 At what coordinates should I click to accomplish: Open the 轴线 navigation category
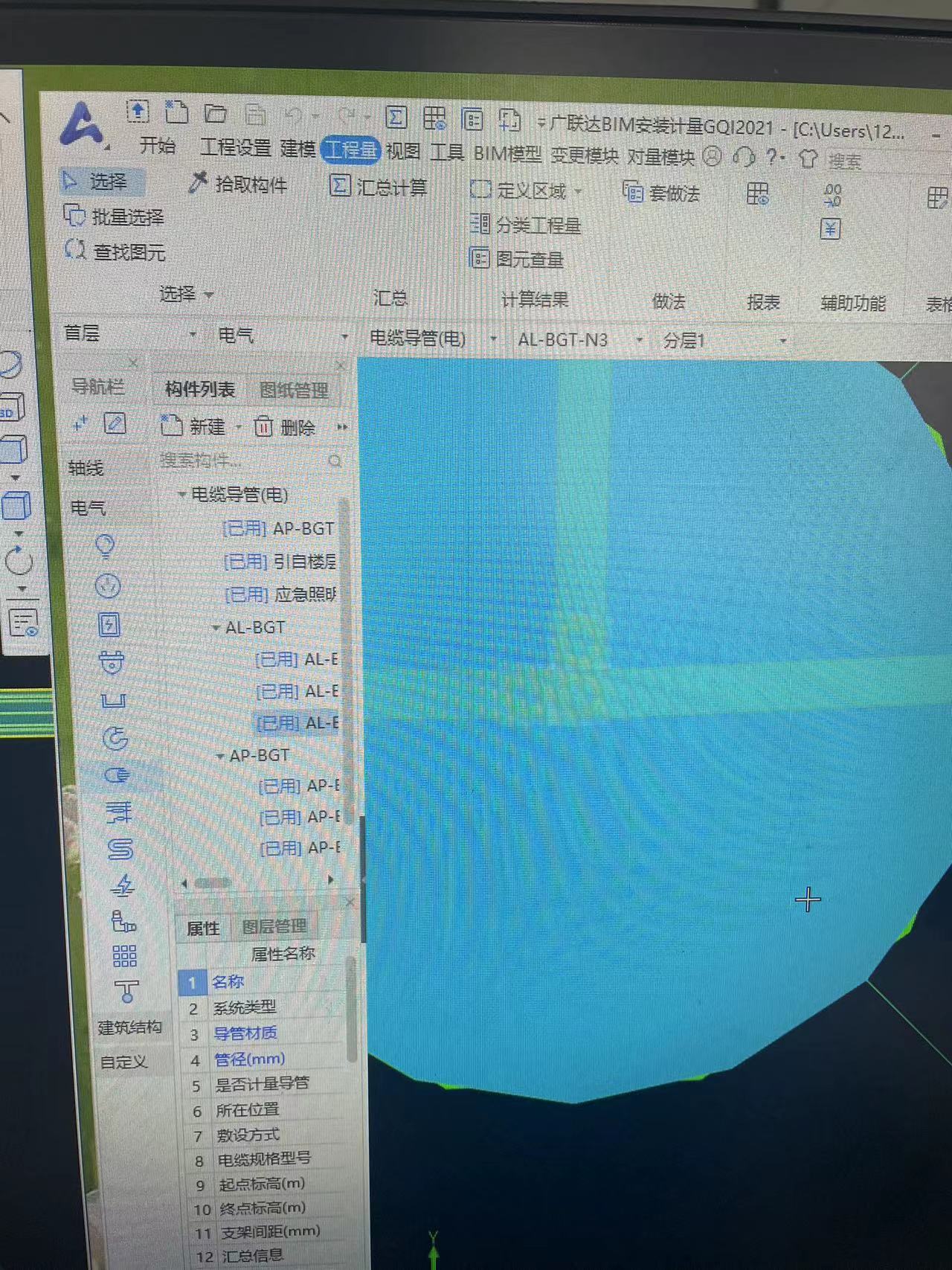pos(86,467)
